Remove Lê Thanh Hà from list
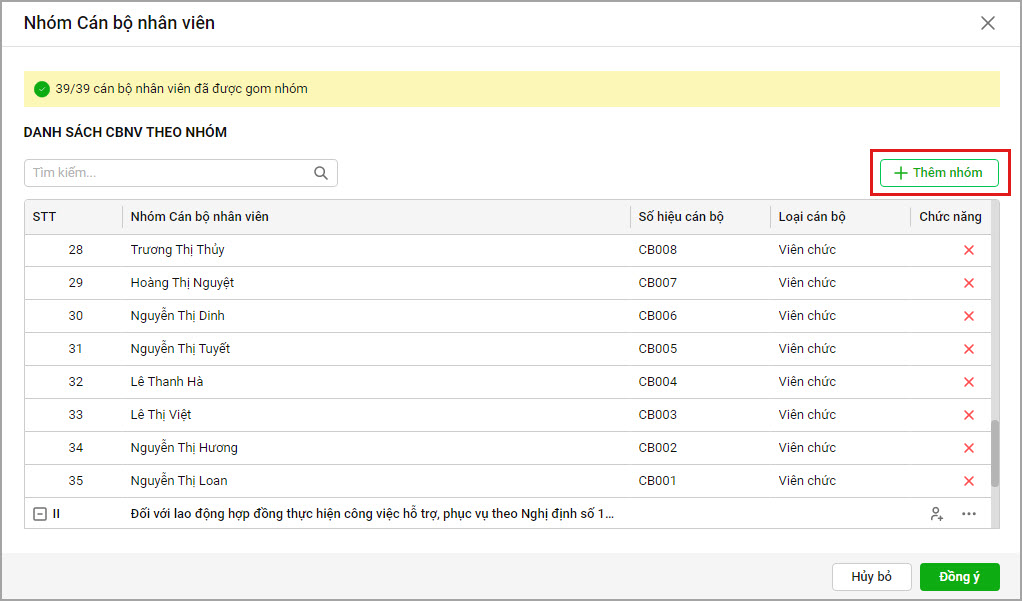Image resolution: width=1022 pixels, height=601 pixels. coord(968,382)
